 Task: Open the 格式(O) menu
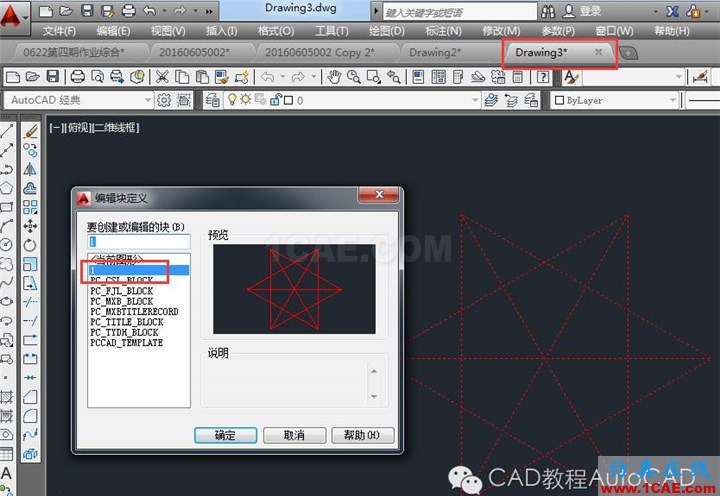[276, 31]
